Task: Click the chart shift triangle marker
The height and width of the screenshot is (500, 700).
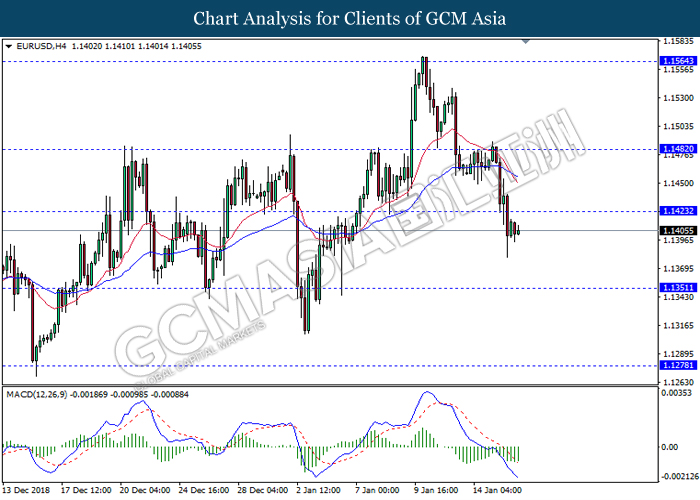Action: 525,42
